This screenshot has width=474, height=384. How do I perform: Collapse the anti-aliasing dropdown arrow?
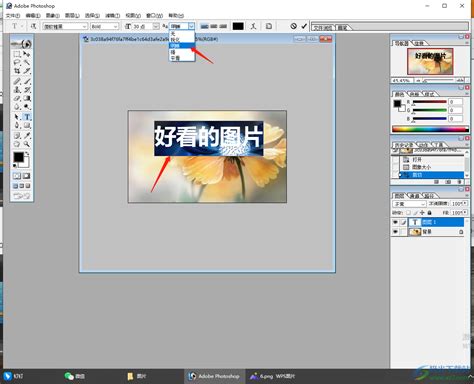click(x=191, y=26)
